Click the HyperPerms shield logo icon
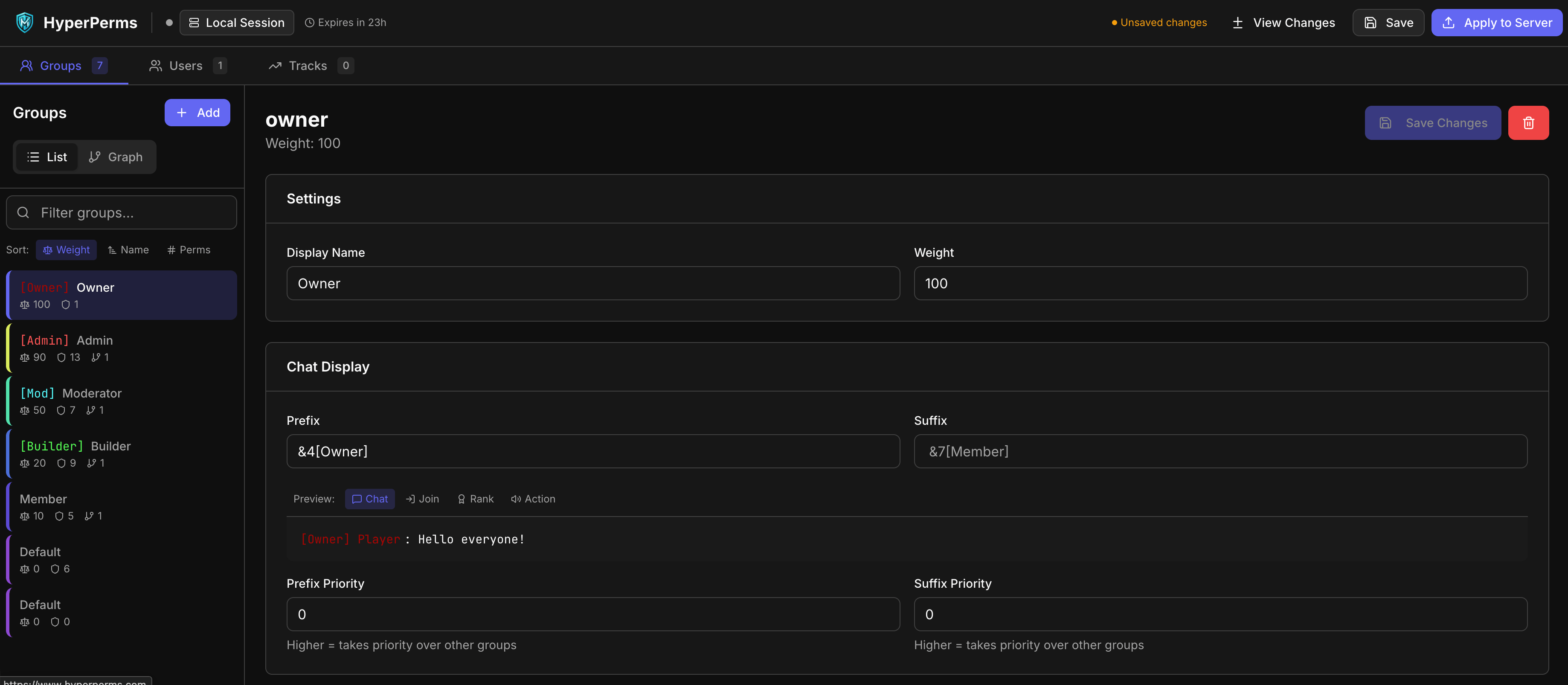This screenshot has width=1568, height=685. (x=24, y=23)
